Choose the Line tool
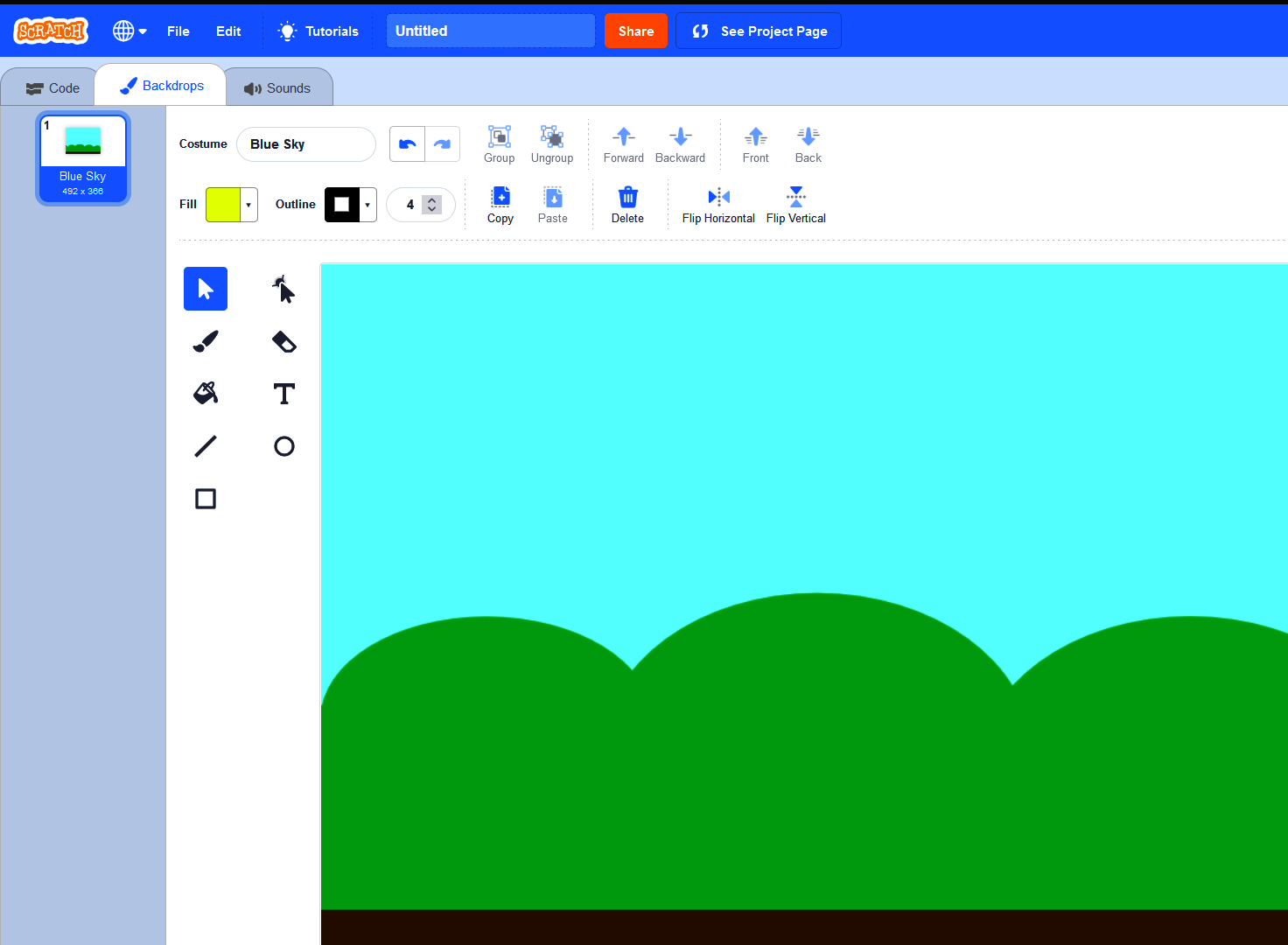Screen dimensions: 1288x945 (x=205, y=446)
